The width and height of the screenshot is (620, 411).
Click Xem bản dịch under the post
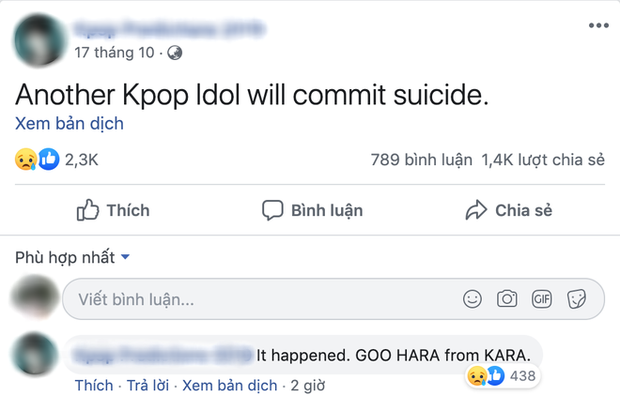click(69, 125)
